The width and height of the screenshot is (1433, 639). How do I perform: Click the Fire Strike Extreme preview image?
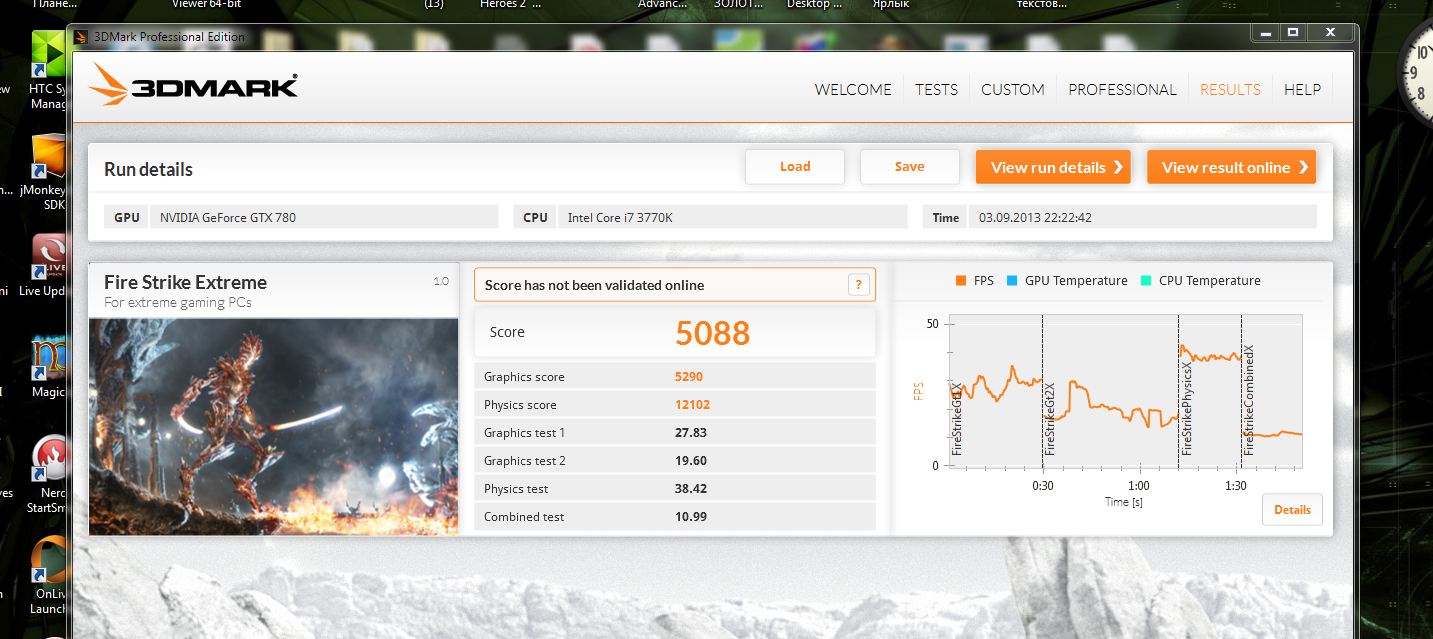click(x=273, y=426)
